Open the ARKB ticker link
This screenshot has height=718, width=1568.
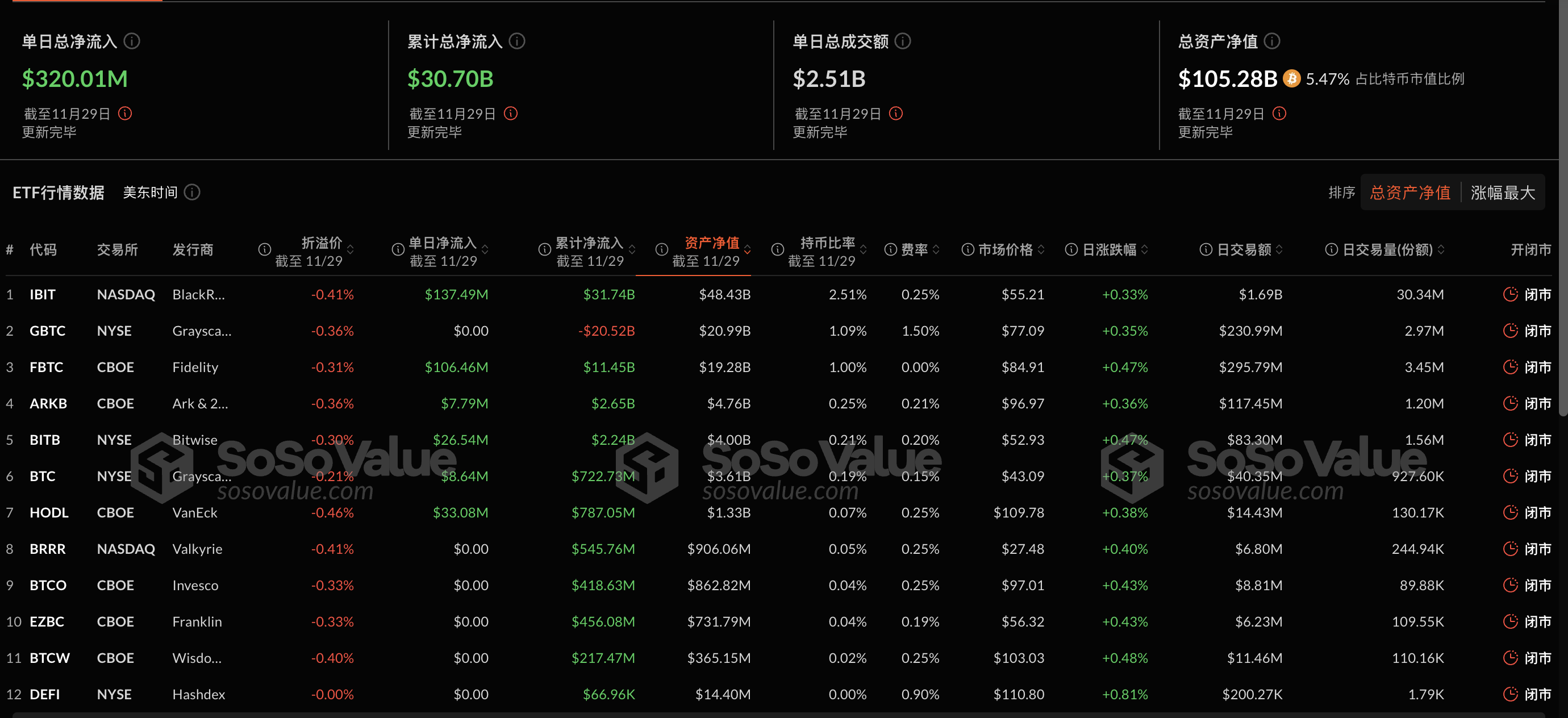[48, 403]
